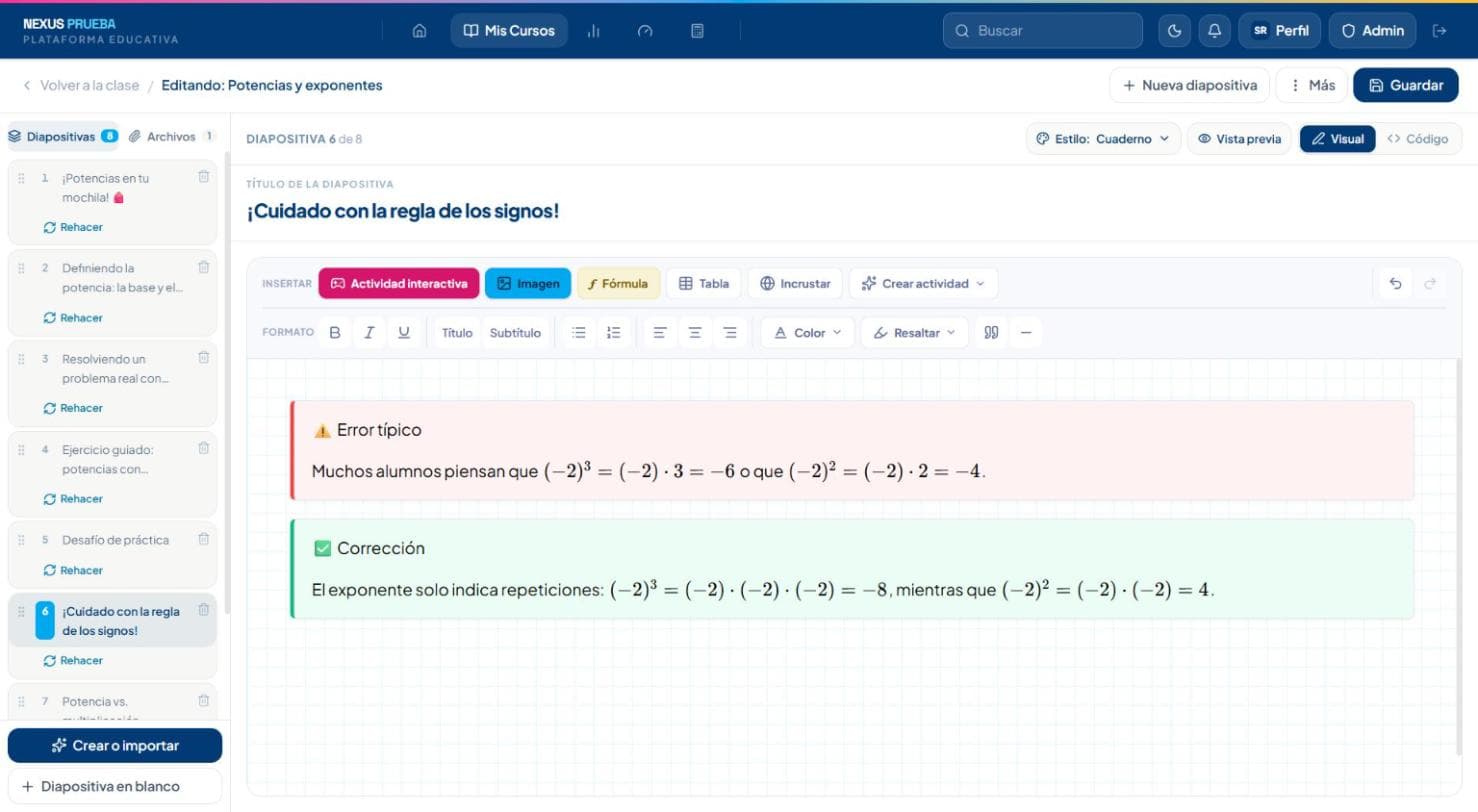Switch to Visual editing mode

(1338, 139)
